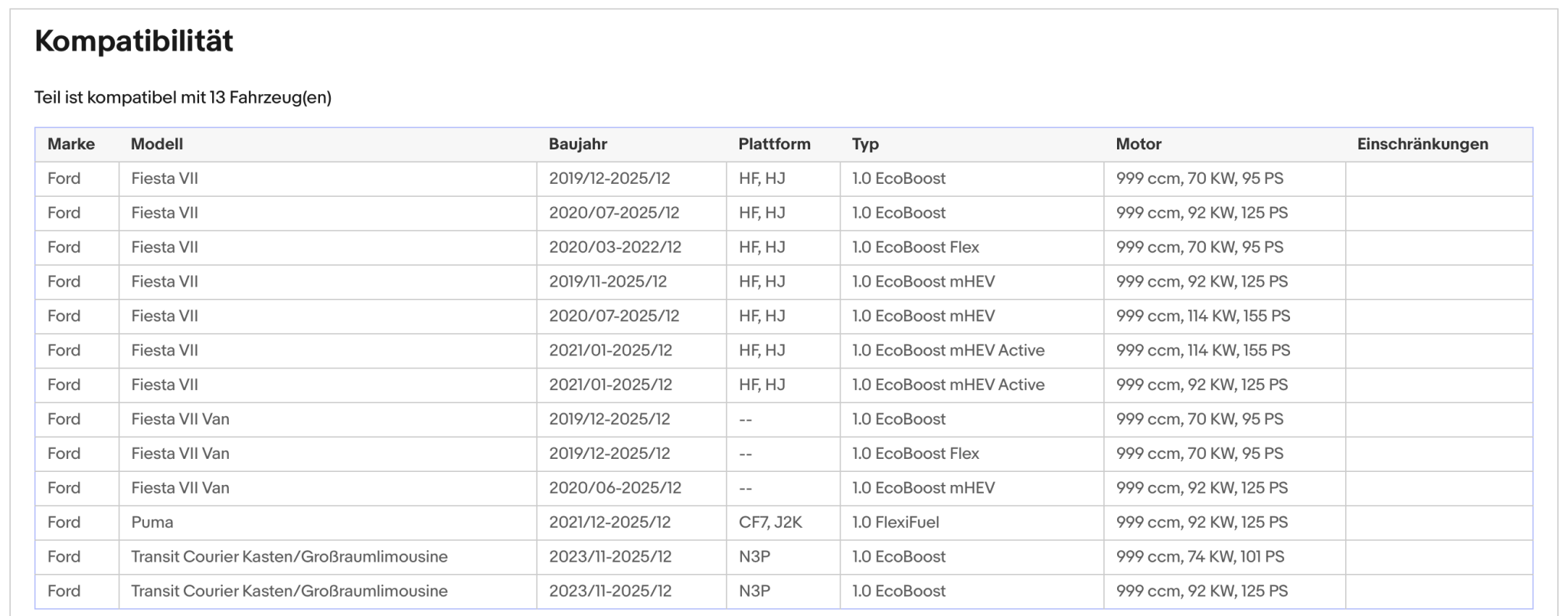The image size is (1568, 616).
Task: Click '1.0 EcoBoost mHEV' in the Fiesta VII Van row
Action: coord(923,488)
